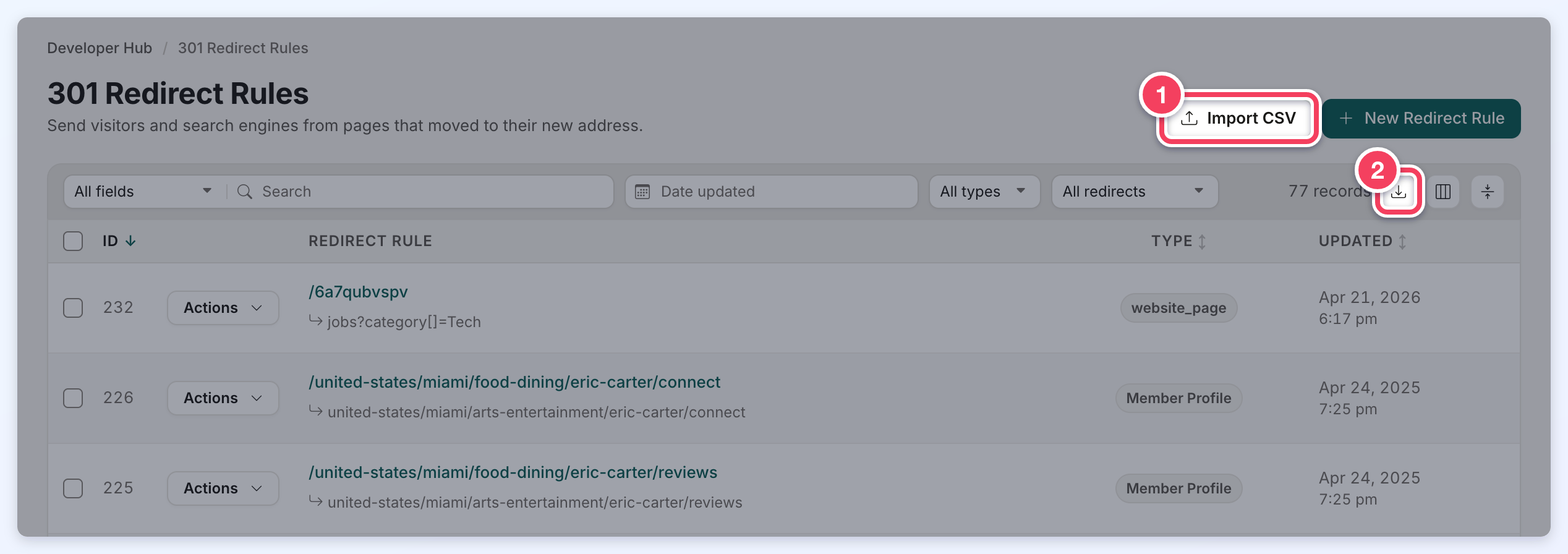
Task: Sort by the TYPE column arrows
Action: (x=1202, y=241)
